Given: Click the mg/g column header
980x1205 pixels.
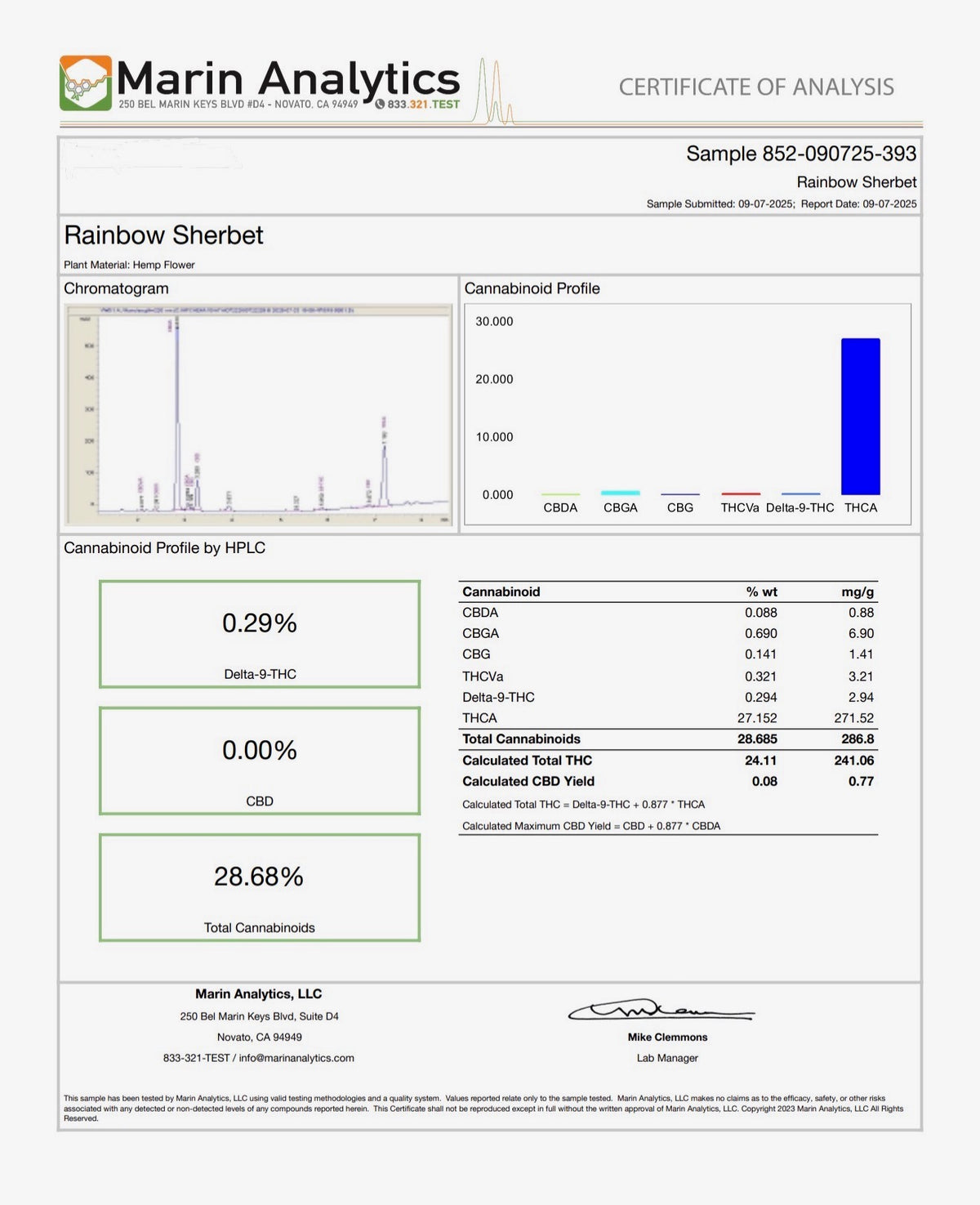Looking at the screenshot, I should coord(857,592).
